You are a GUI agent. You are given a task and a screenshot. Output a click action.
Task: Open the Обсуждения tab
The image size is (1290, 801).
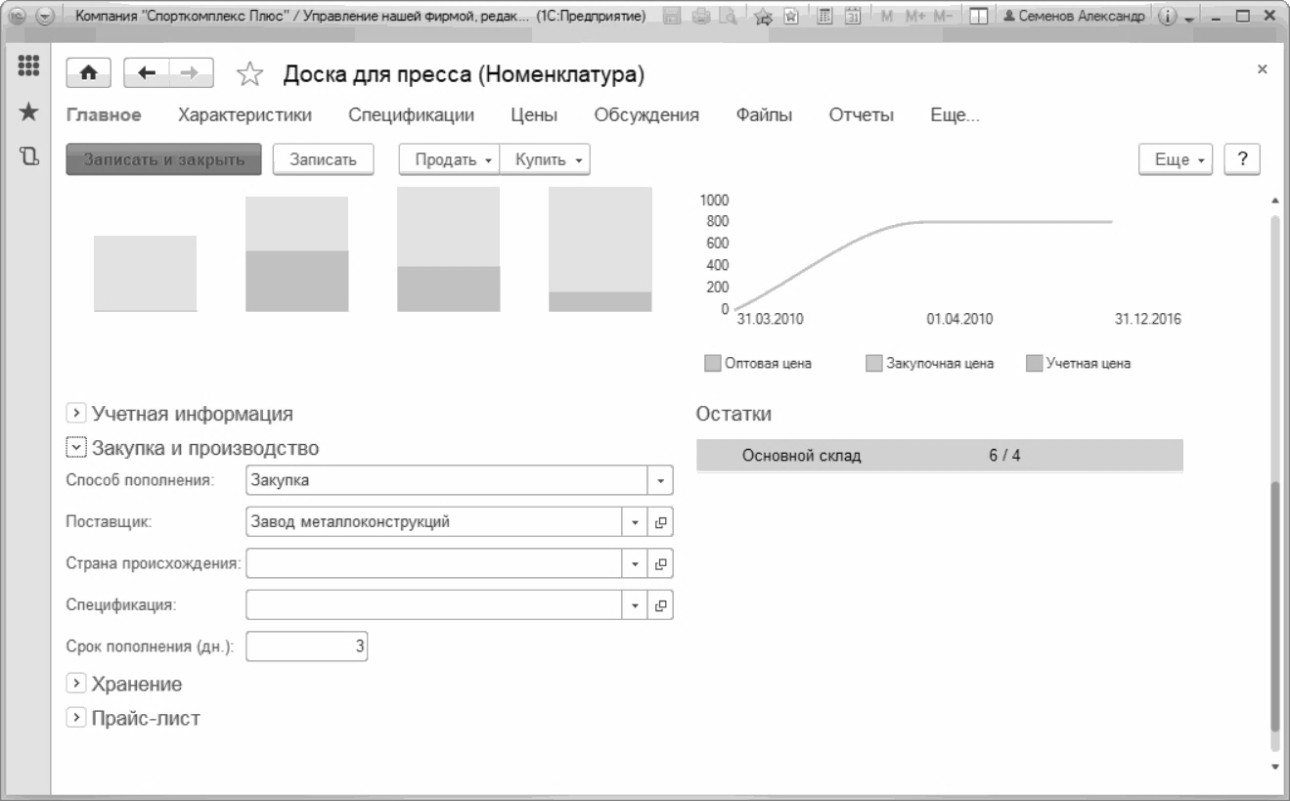point(646,116)
